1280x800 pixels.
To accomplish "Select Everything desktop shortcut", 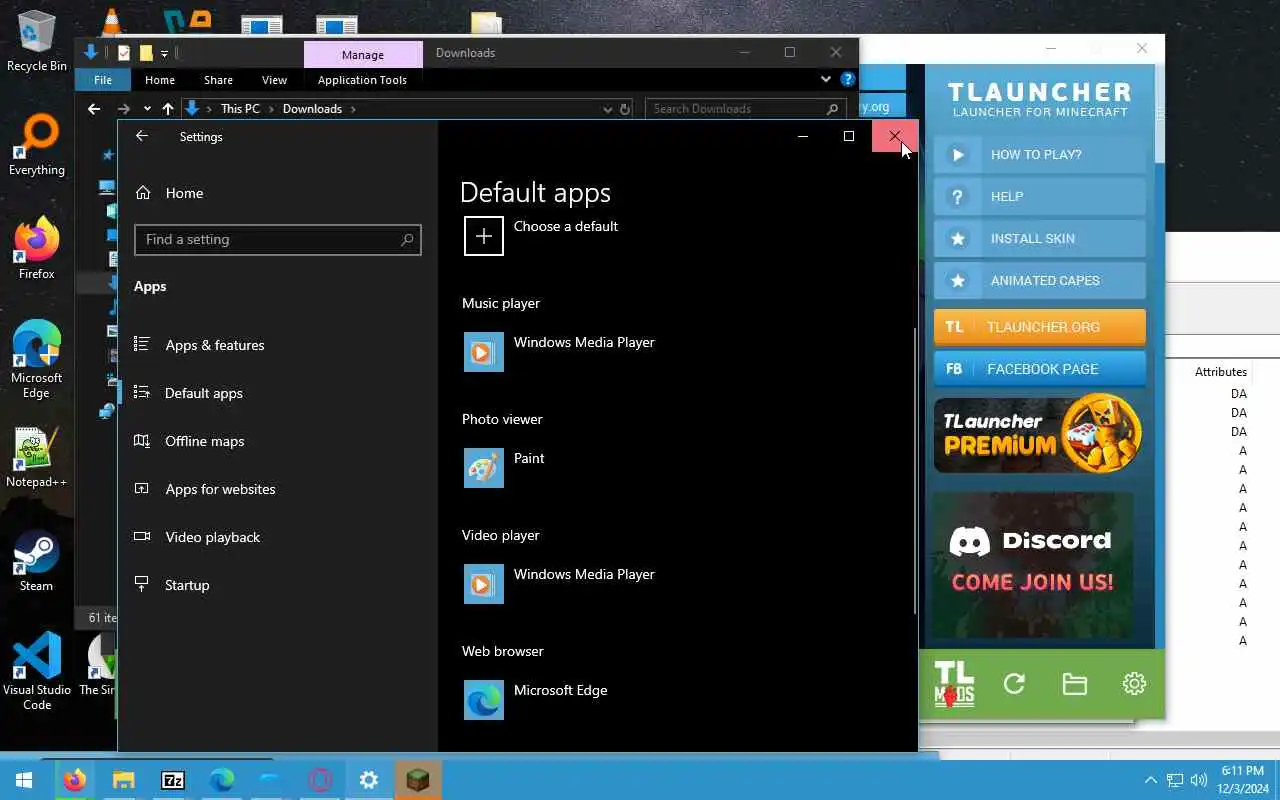I will 37,145.
